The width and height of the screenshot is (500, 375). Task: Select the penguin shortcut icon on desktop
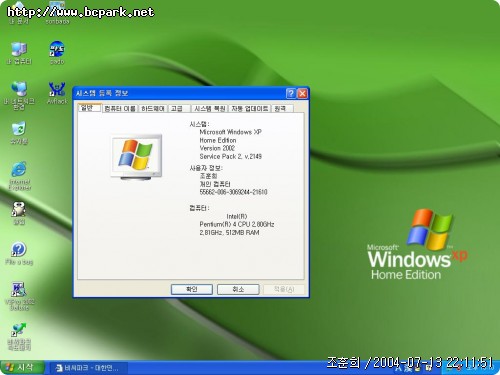(x=19, y=213)
